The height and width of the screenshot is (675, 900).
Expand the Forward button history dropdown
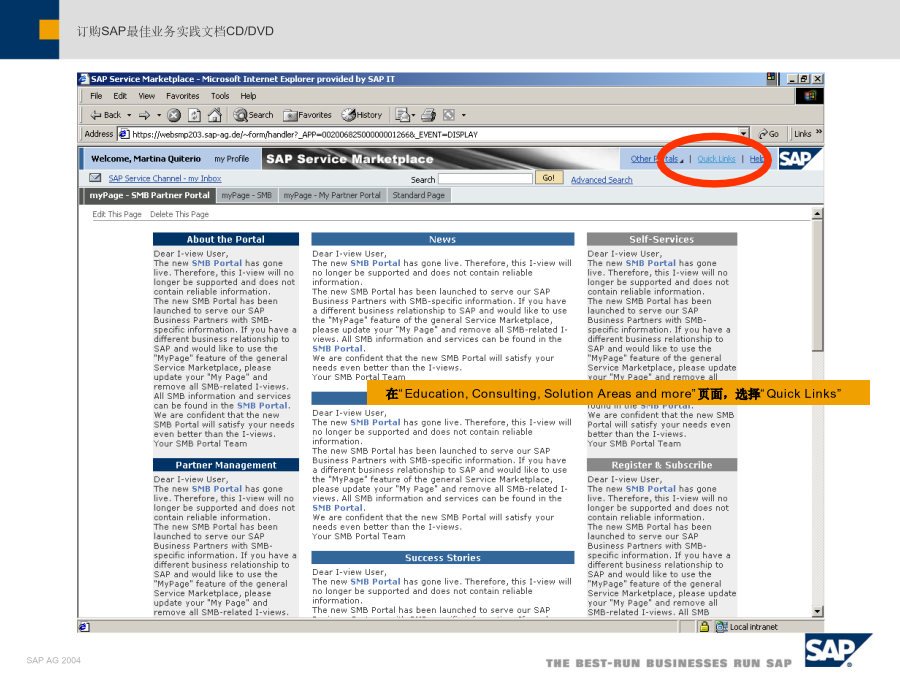click(x=159, y=115)
